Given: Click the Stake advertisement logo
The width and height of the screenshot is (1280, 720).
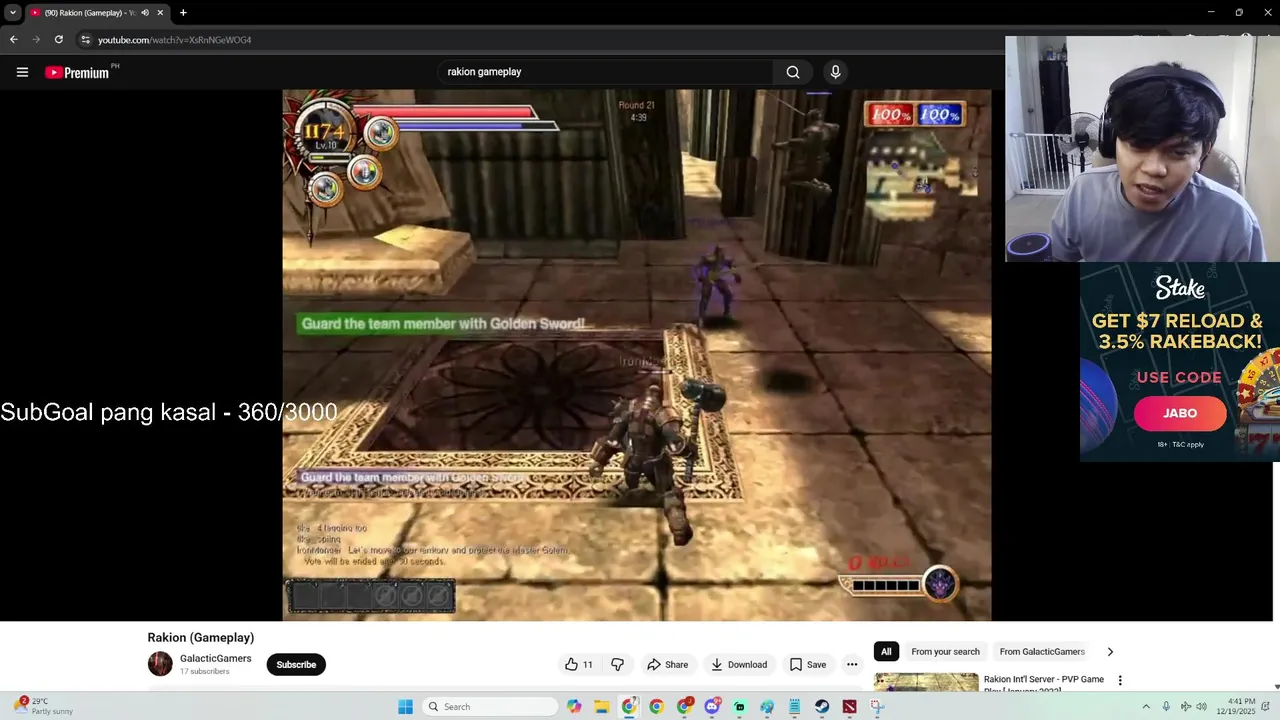Looking at the screenshot, I should (x=1180, y=288).
